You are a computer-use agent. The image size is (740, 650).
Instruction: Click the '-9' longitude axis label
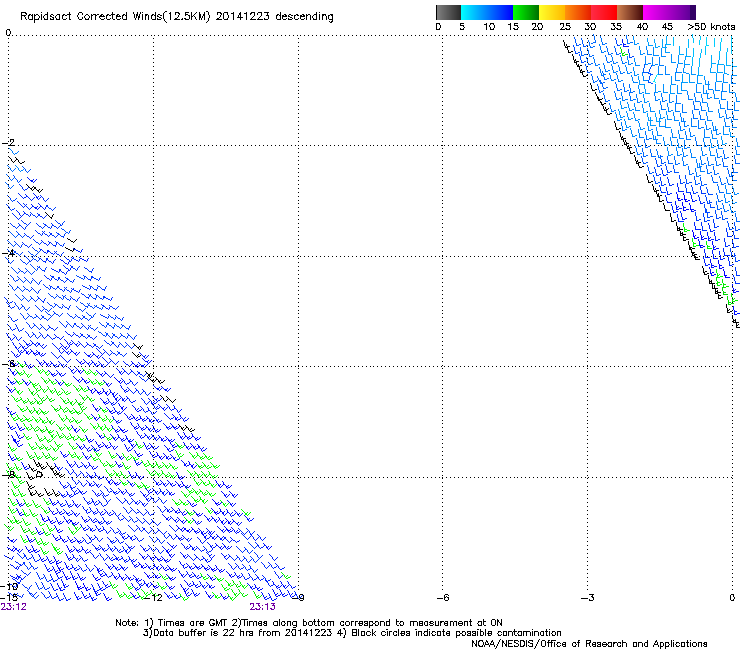click(299, 598)
